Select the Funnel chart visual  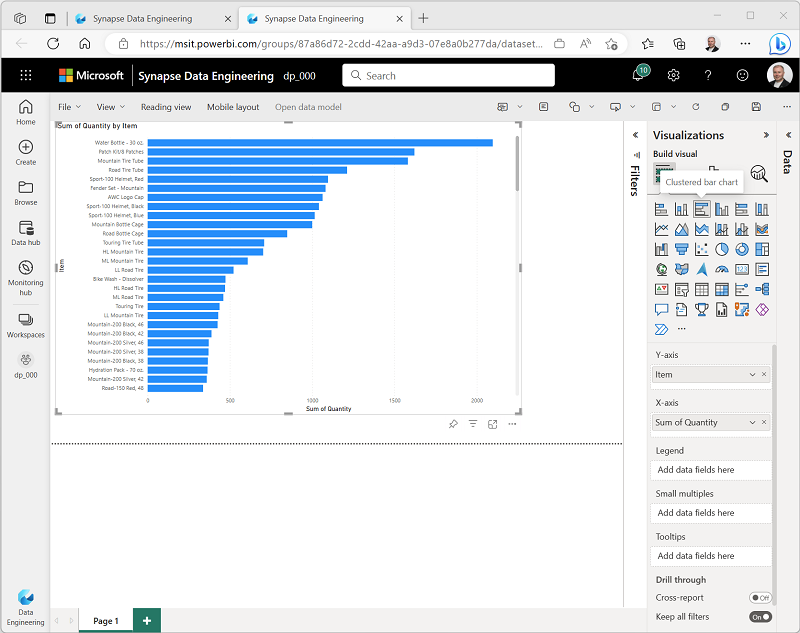681,249
